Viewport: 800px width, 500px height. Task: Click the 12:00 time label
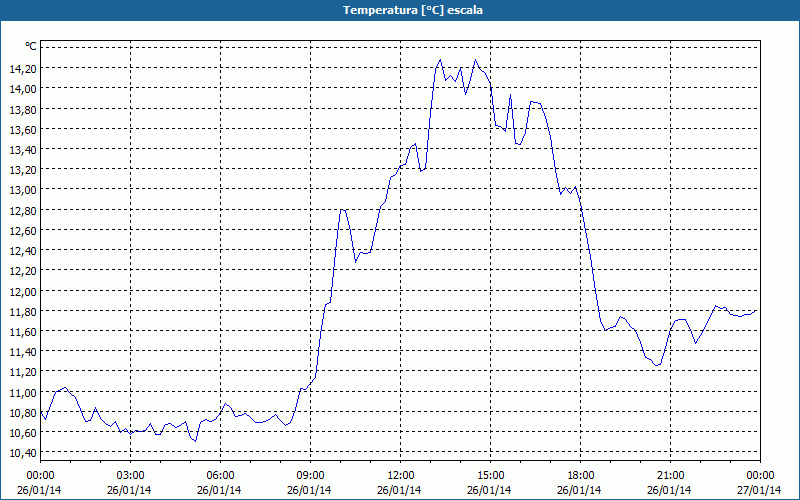click(x=400, y=476)
